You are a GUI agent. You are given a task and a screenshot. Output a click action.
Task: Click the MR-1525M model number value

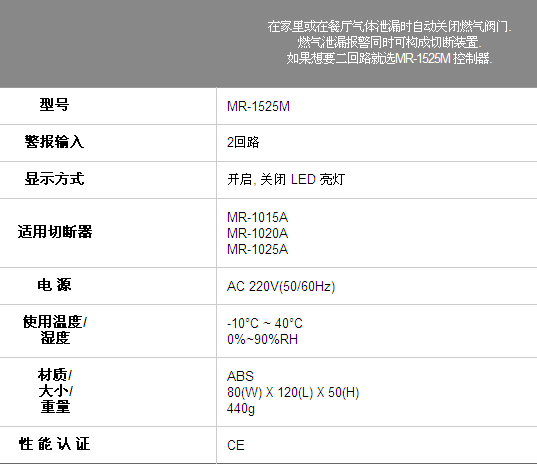258,106
